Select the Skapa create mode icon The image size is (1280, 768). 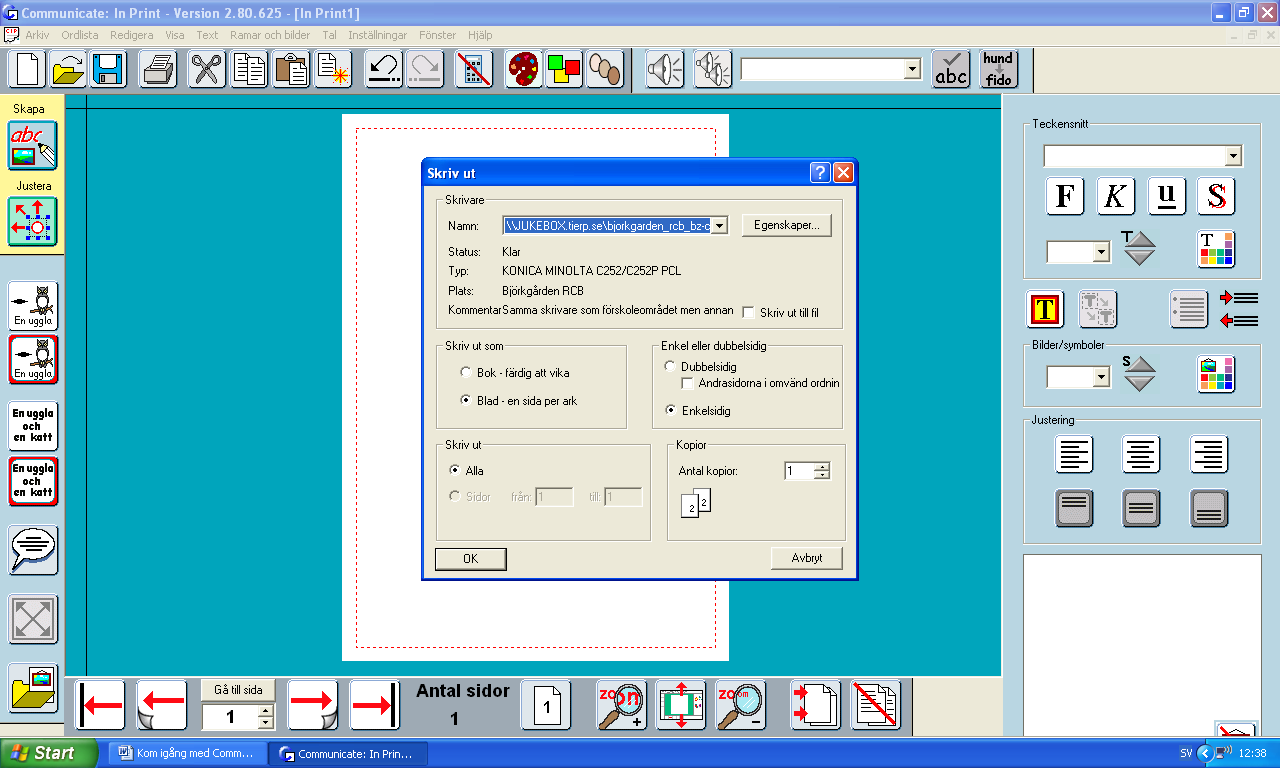coord(32,145)
